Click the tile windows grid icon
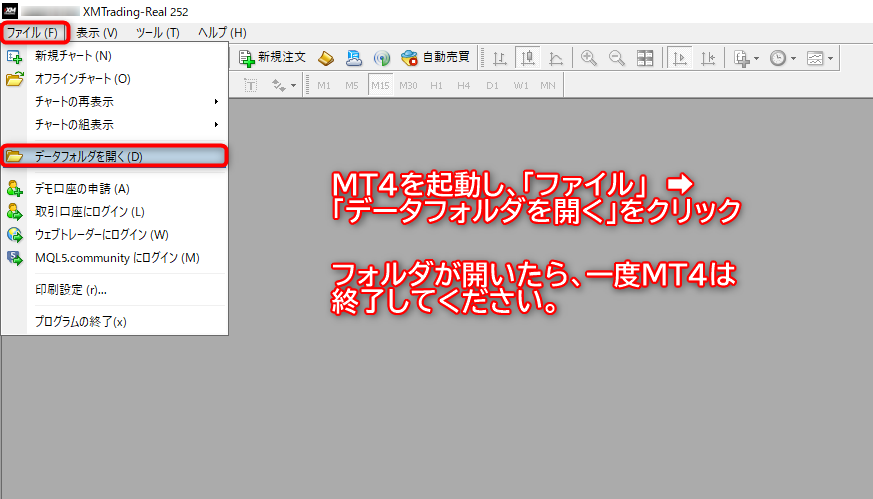 pyautogui.click(x=645, y=58)
